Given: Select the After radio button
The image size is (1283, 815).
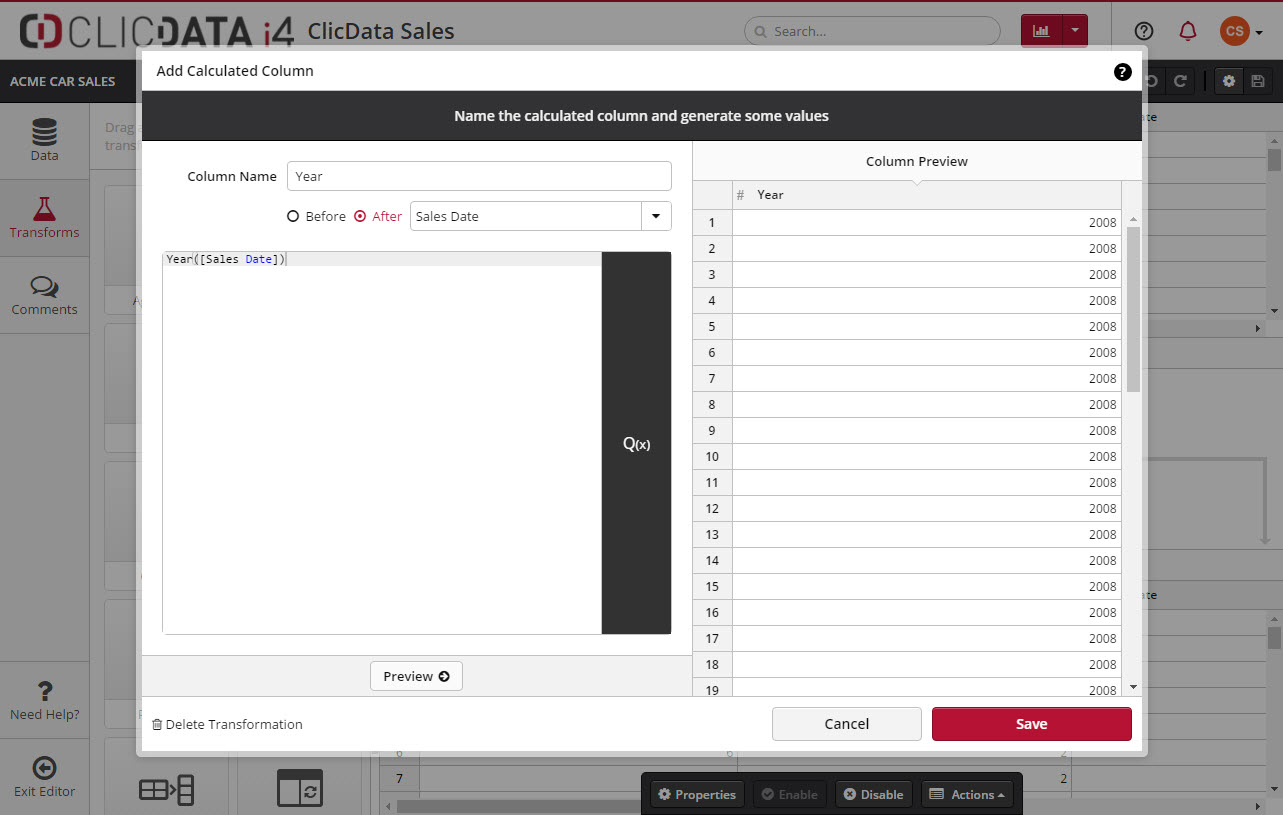Looking at the screenshot, I should point(360,216).
